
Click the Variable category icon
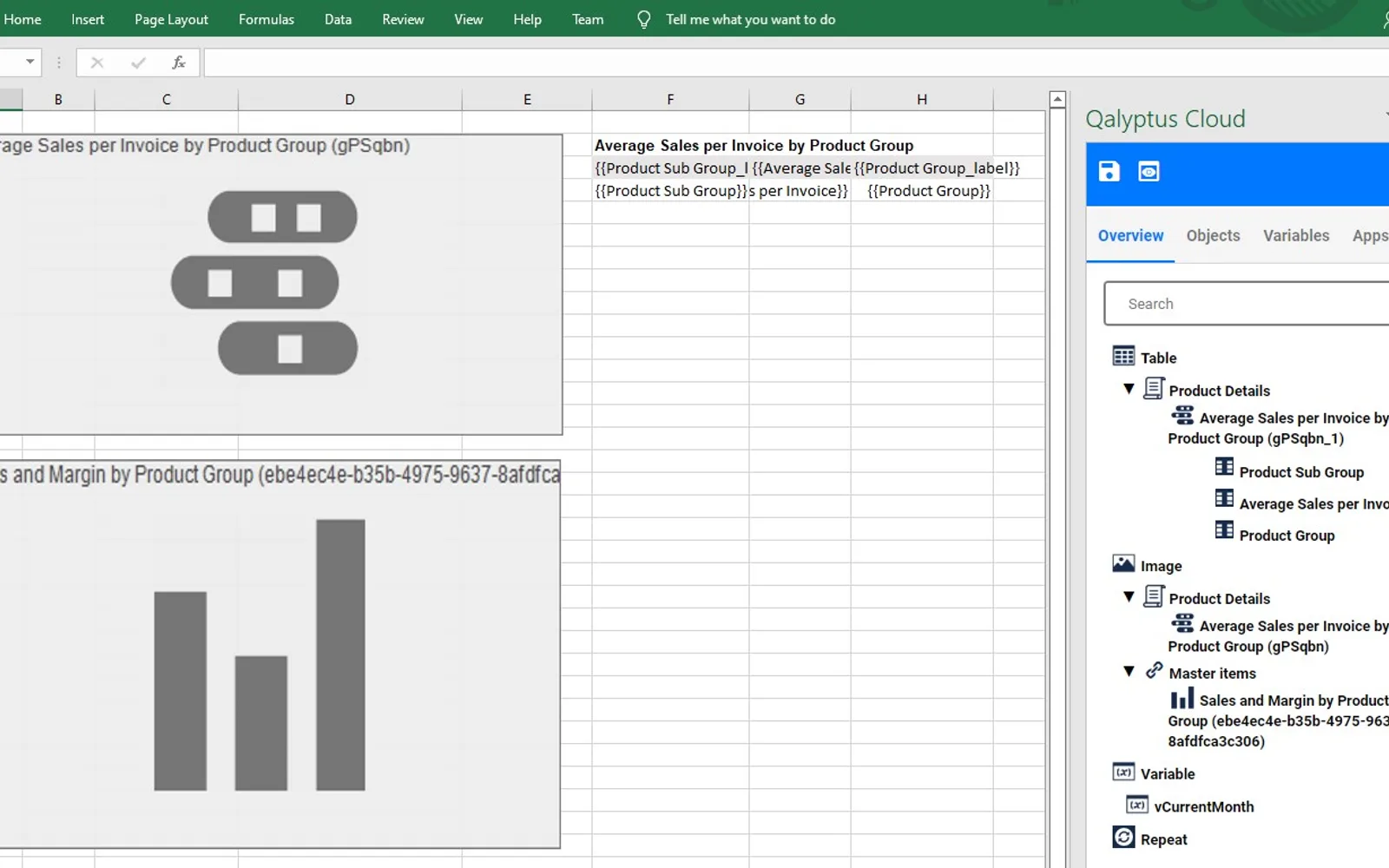(x=1123, y=773)
